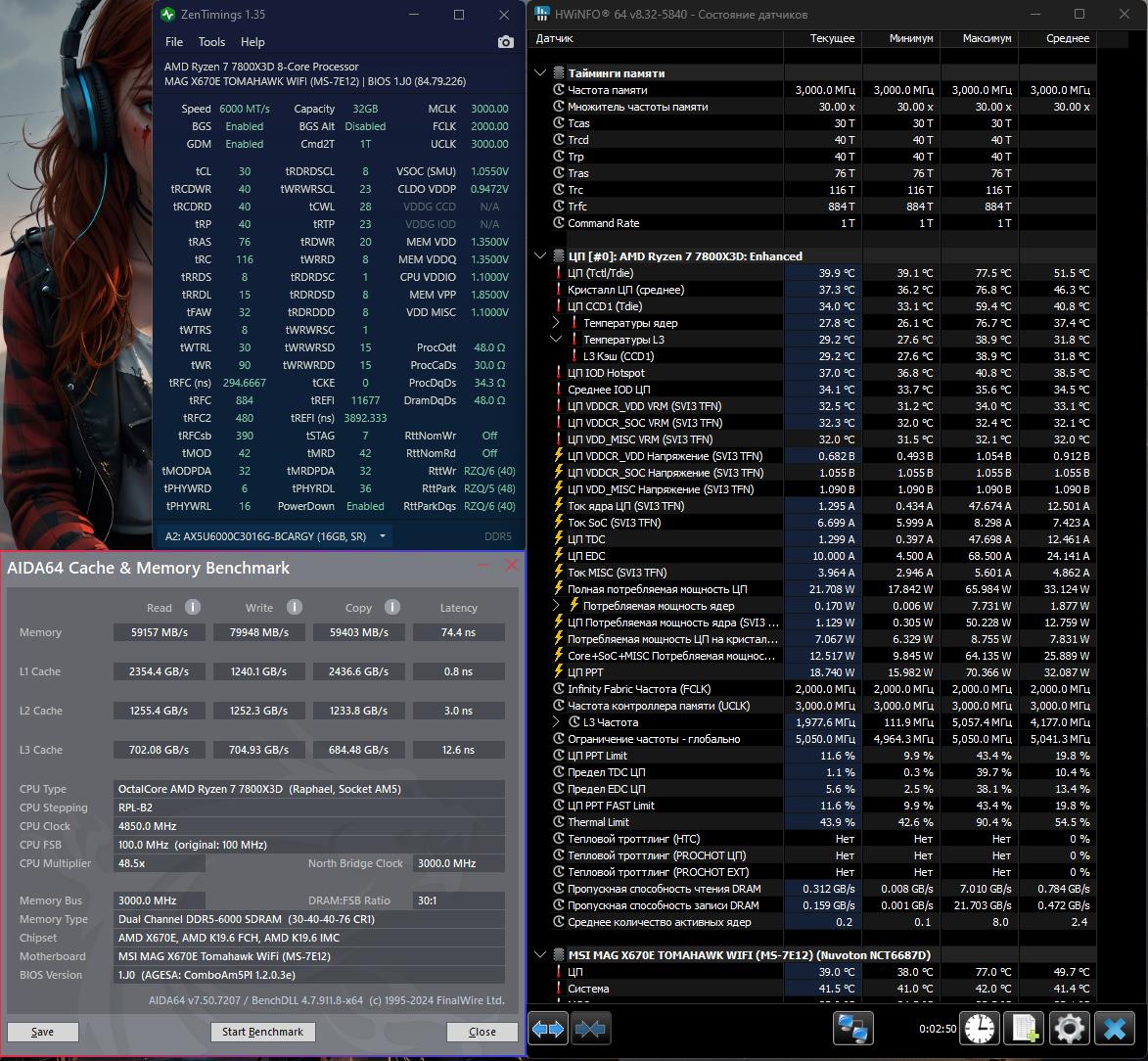Click the HWiNFO expand columns arrows button
Viewport: 1148px width, 1061px height.
click(548, 1029)
